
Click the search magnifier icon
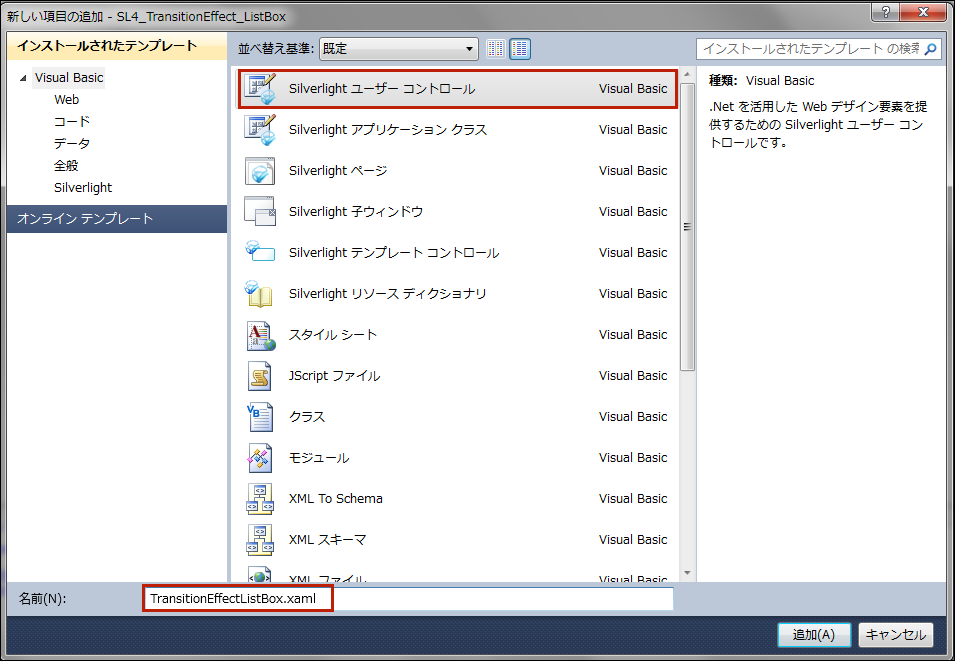(x=931, y=49)
